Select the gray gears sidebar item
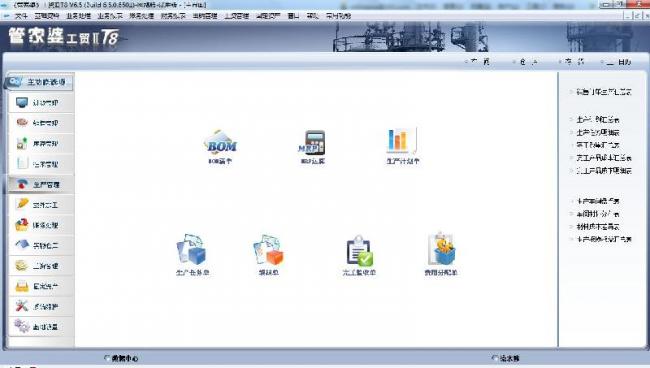650x368 pixels. point(41,327)
